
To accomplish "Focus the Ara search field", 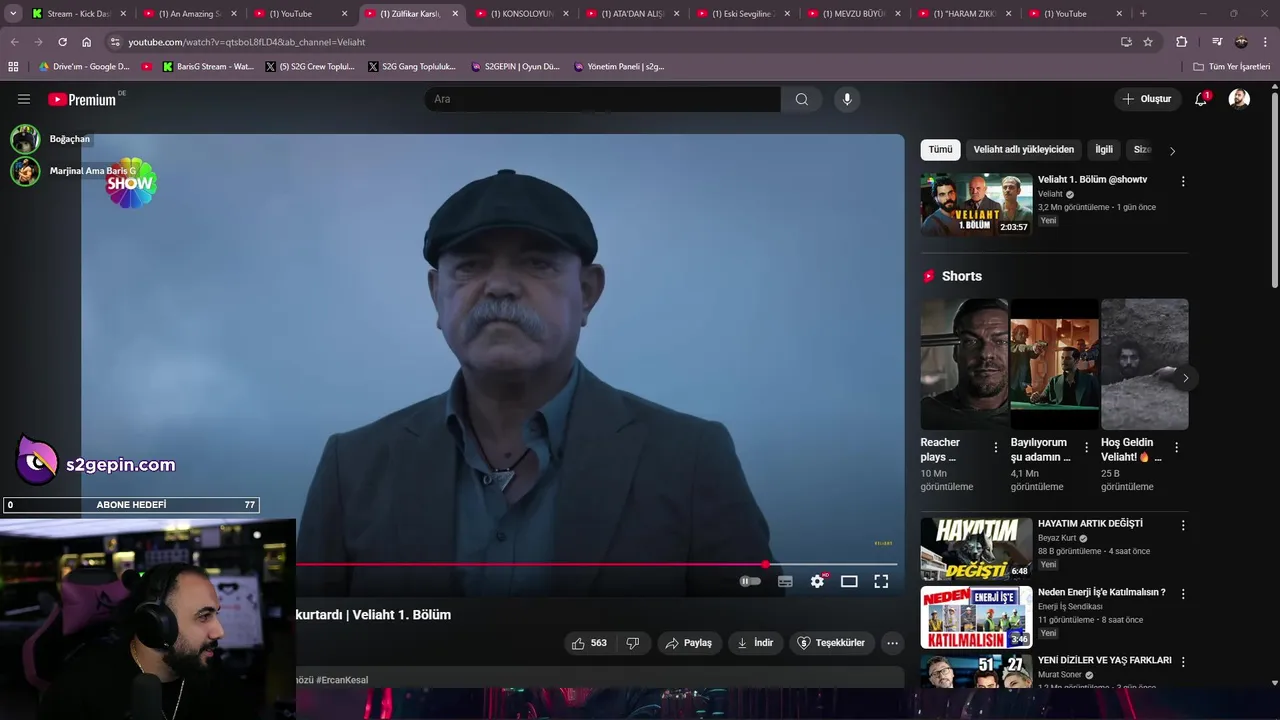I will (603, 99).
